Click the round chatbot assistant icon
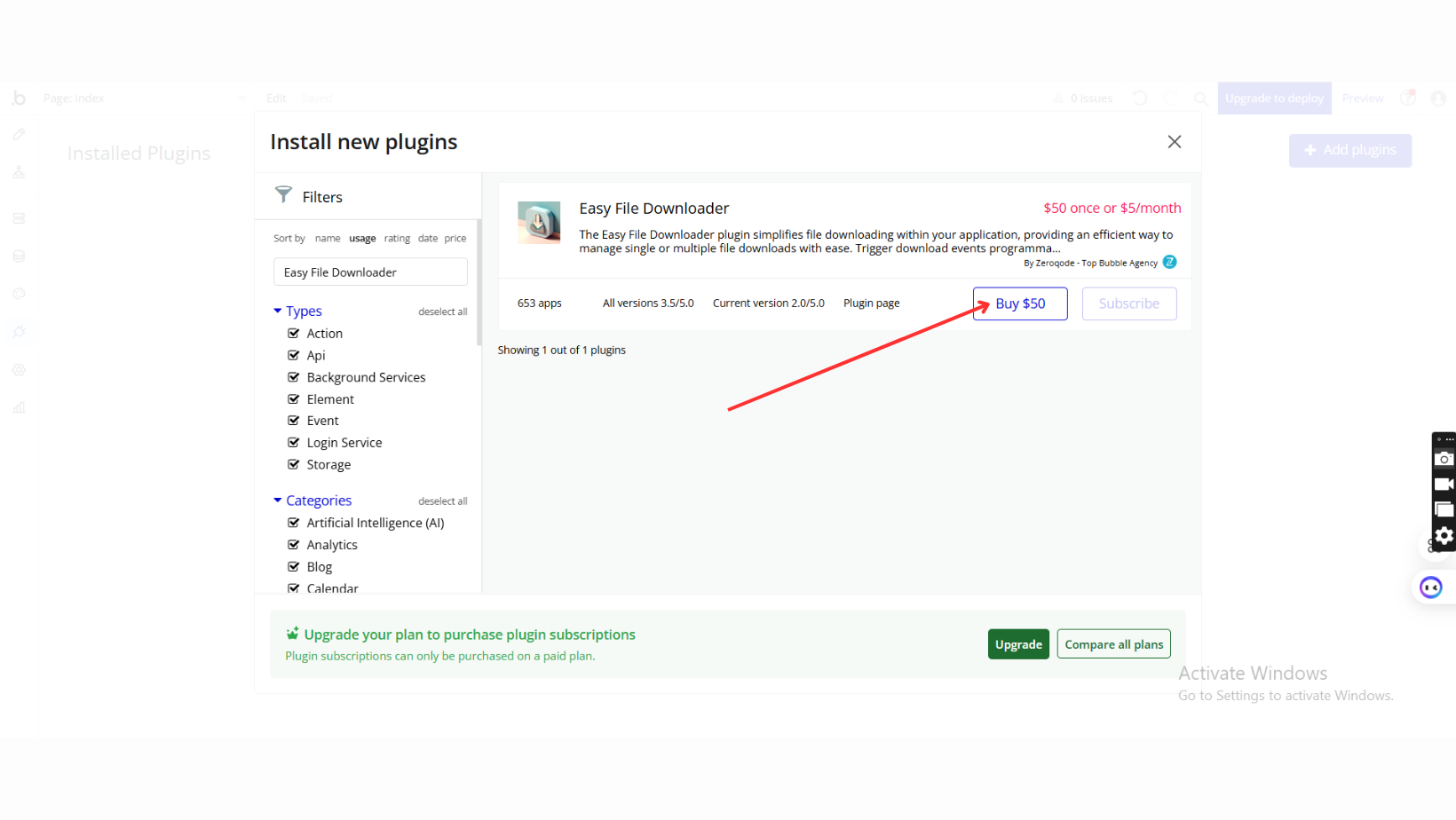Viewport: 1456px width, 820px height. [x=1430, y=587]
